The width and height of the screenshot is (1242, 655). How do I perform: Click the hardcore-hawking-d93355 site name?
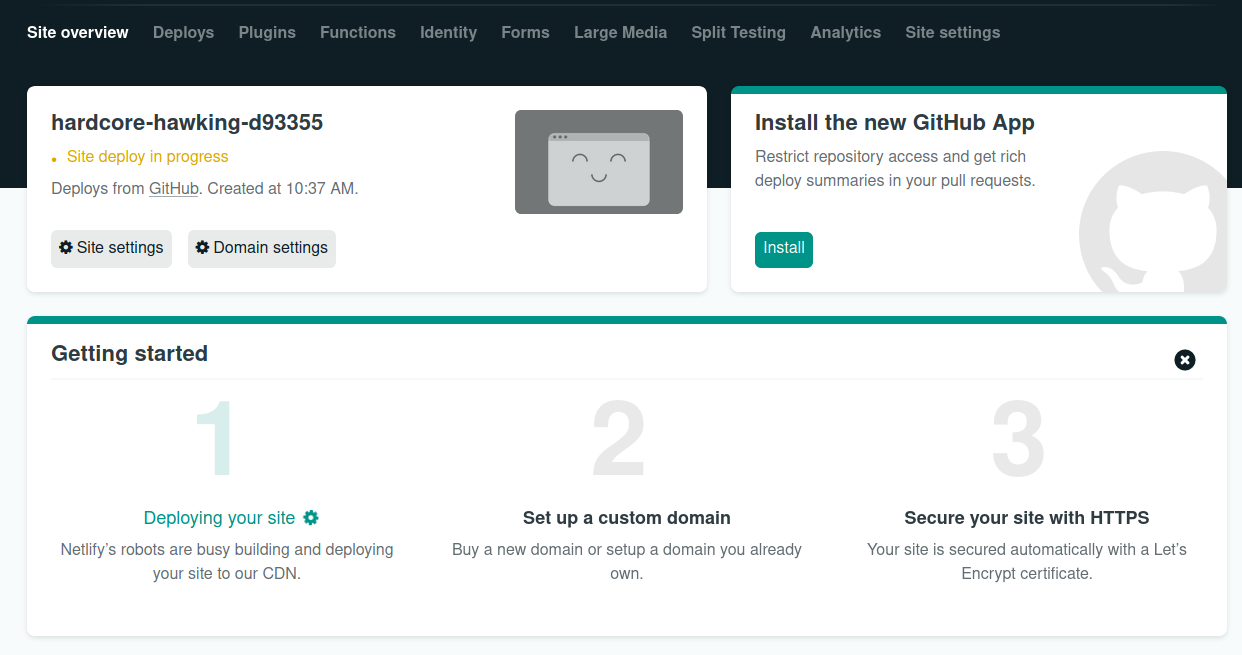(187, 123)
